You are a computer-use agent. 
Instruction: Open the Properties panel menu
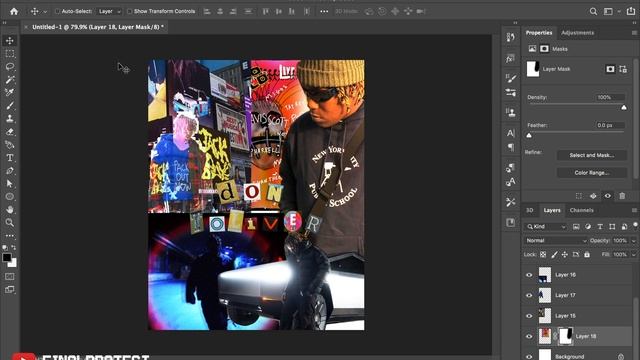point(634,33)
